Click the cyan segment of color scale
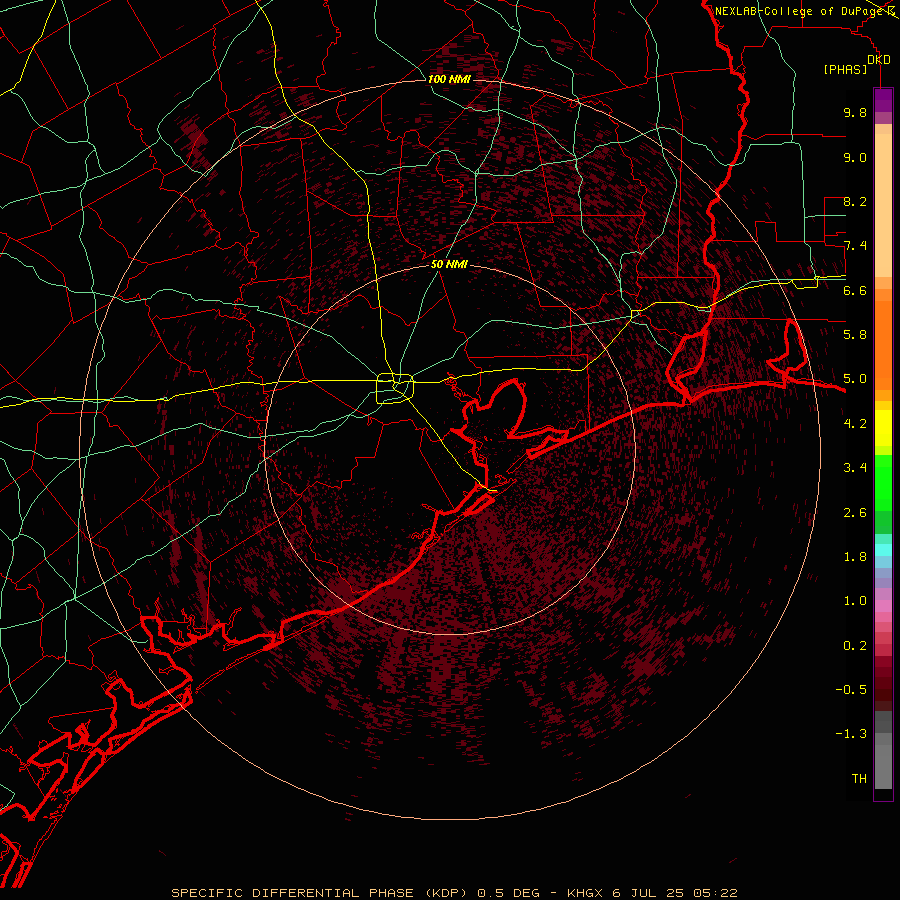Screen dimensions: 900x900 coord(883,550)
